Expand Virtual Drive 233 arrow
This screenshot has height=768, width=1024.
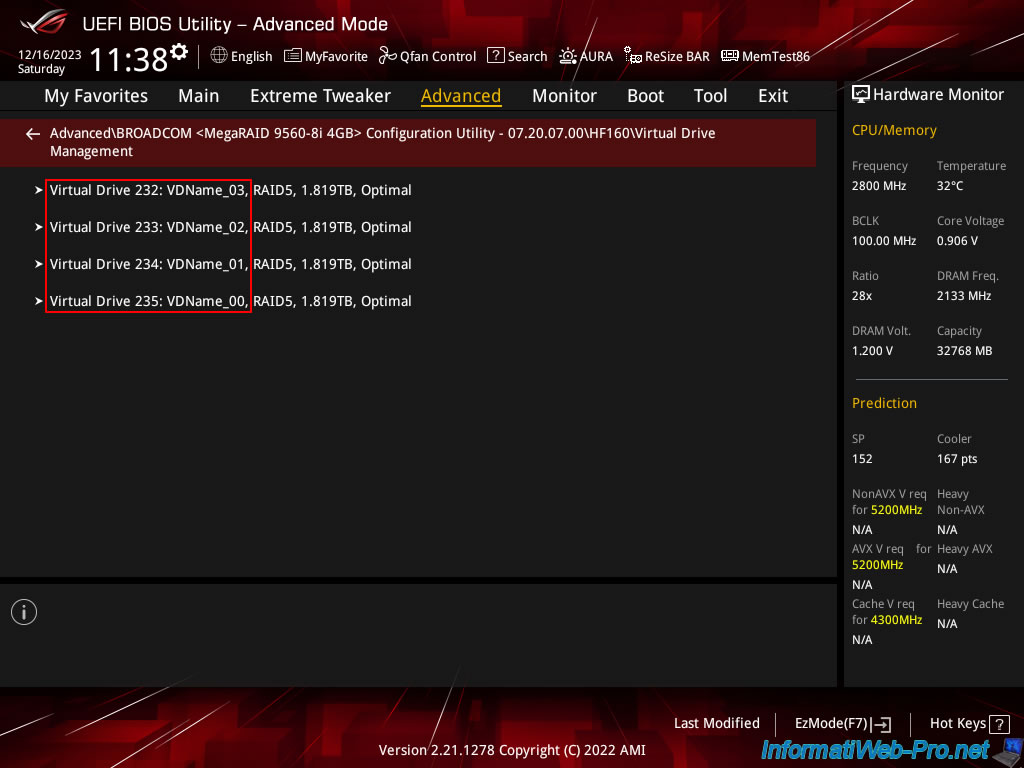coord(39,227)
